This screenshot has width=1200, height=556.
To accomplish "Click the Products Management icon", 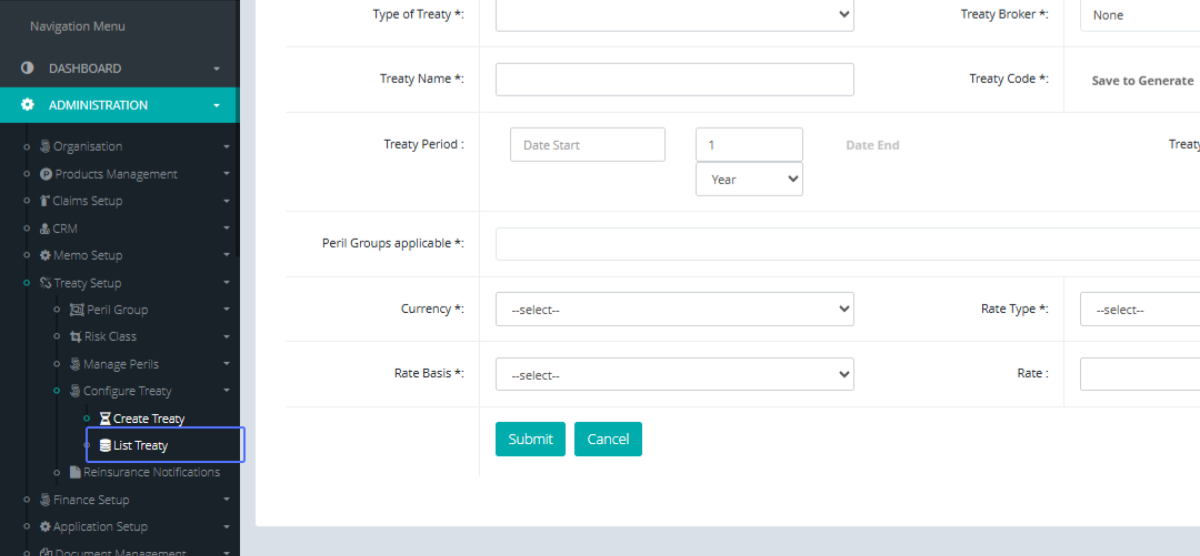I will pyautogui.click(x=46, y=174).
